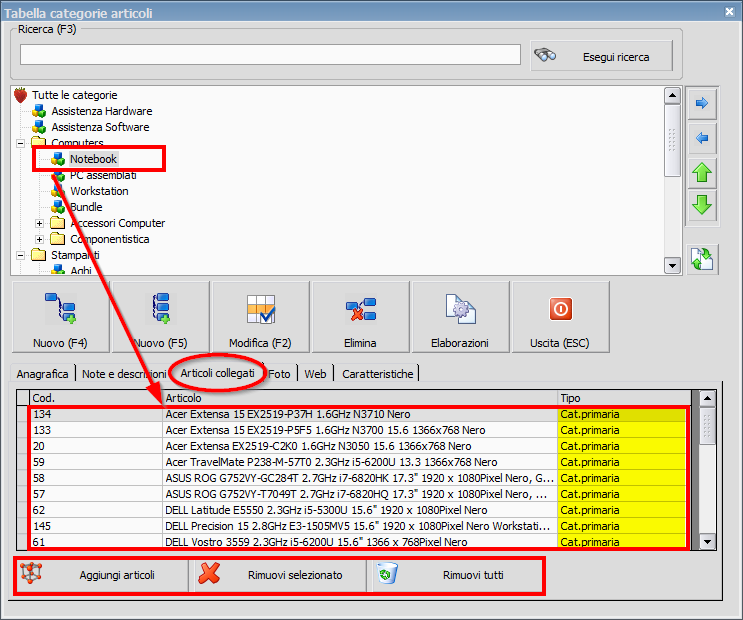Viewport: 743px width, 620px height.
Task: Click Aggiungi articoli button
Action: pyautogui.click(x=101, y=575)
